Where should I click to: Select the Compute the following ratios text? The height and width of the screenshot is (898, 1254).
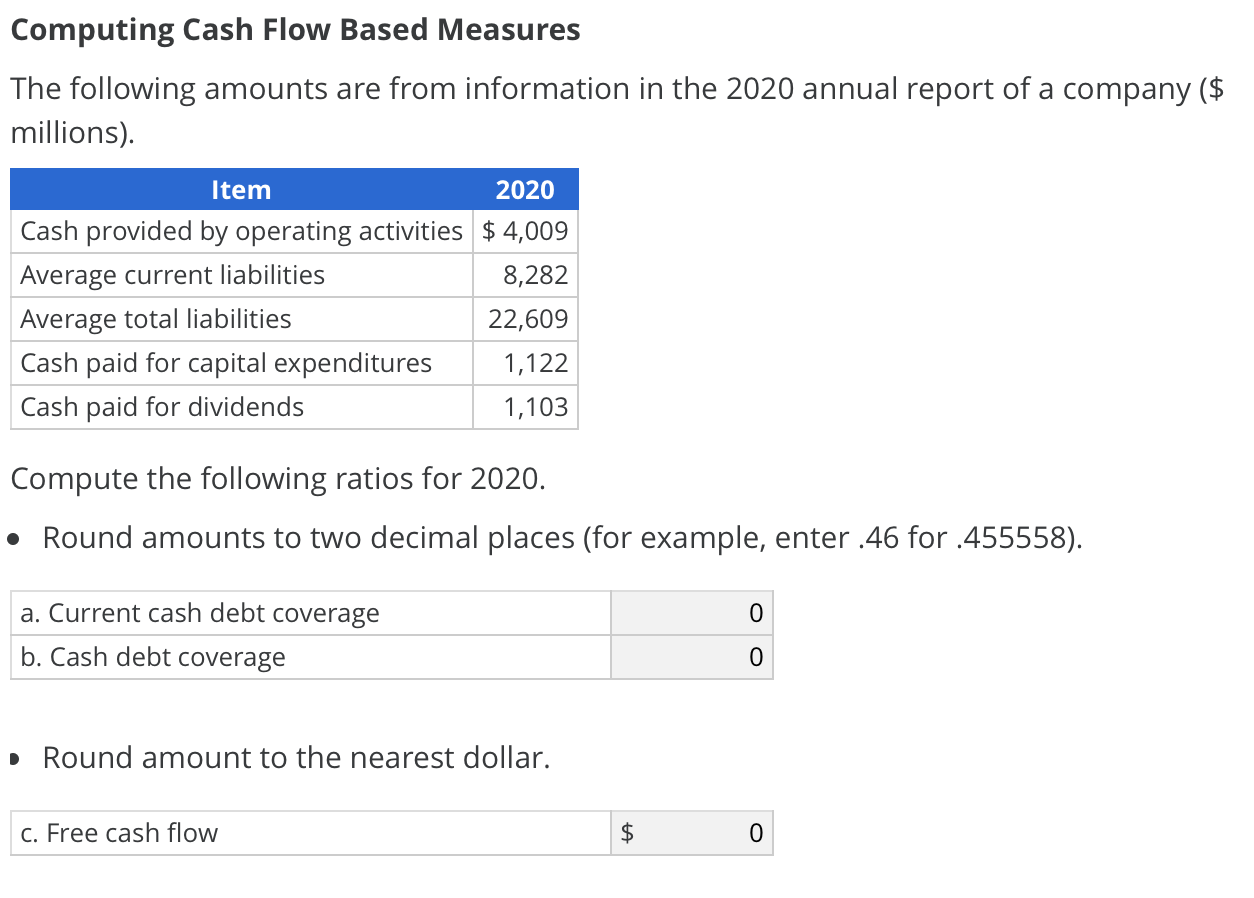[276, 478]
